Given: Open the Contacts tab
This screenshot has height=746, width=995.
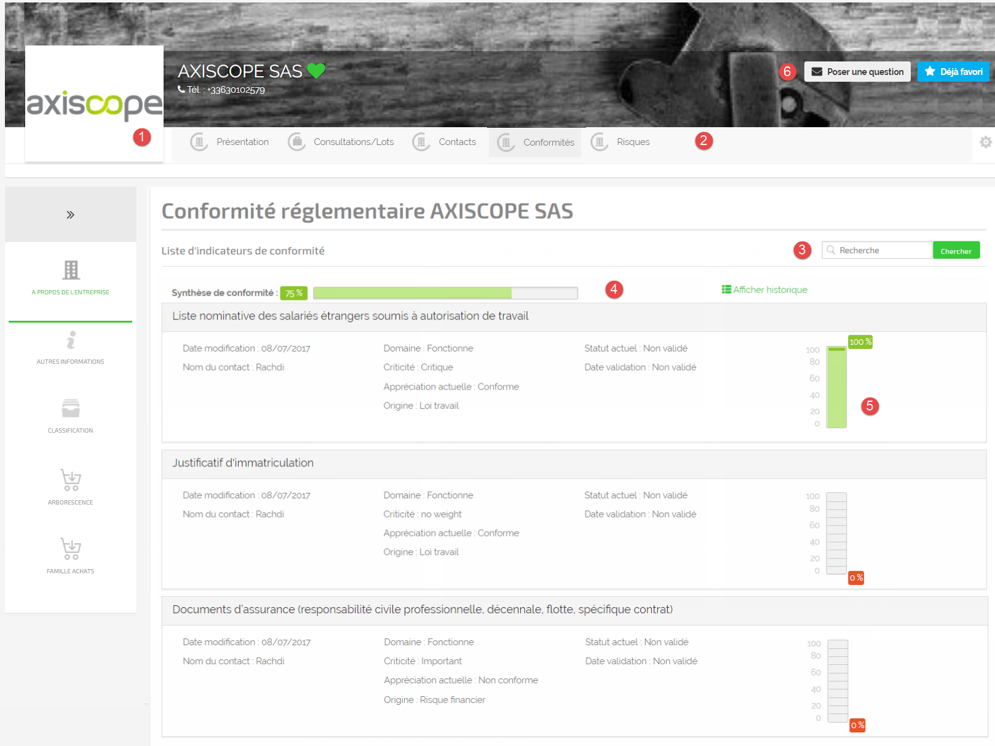Looking at the screenshot, I should point(444,142).
